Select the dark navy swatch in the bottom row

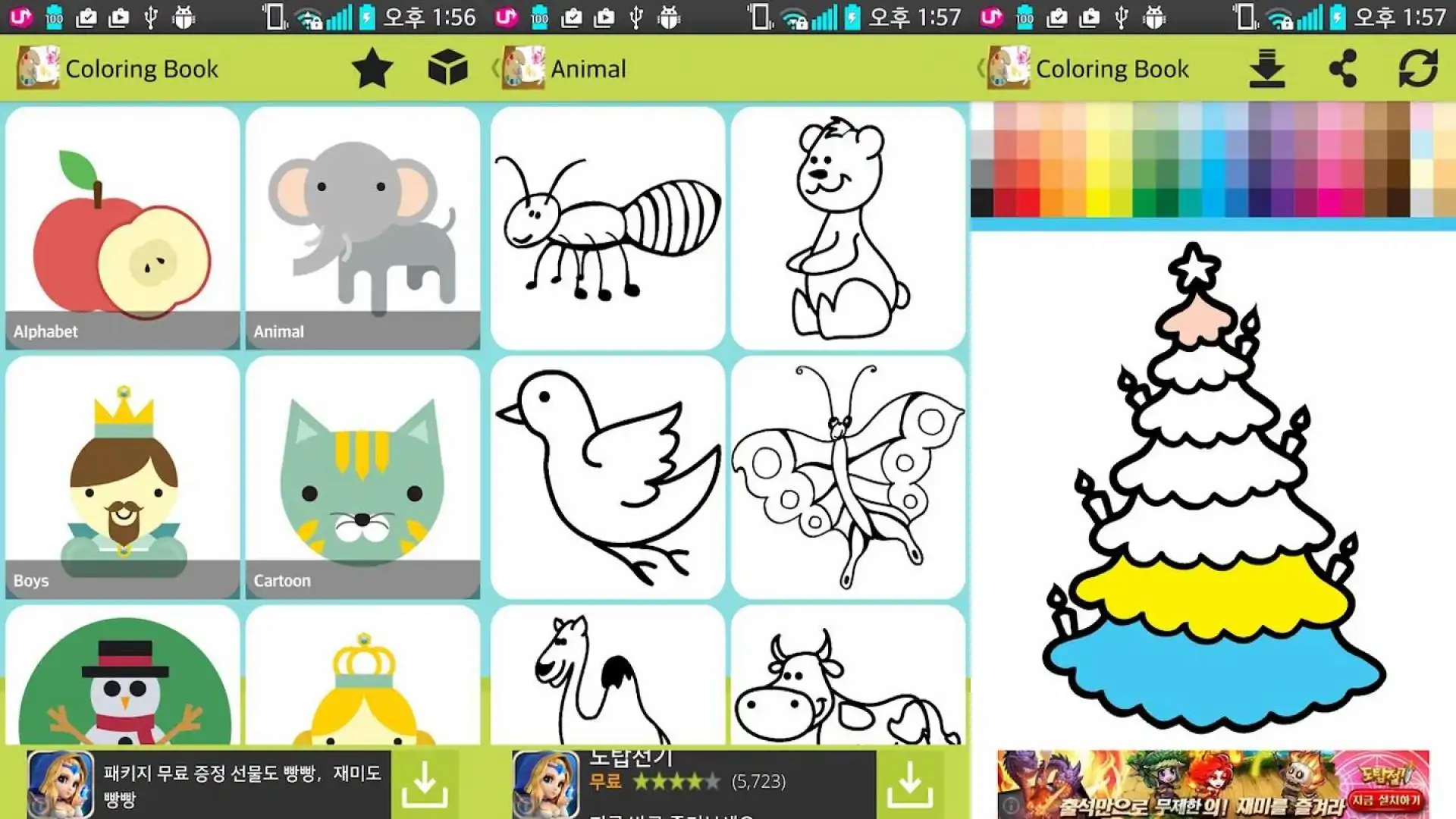(1260, 202)
